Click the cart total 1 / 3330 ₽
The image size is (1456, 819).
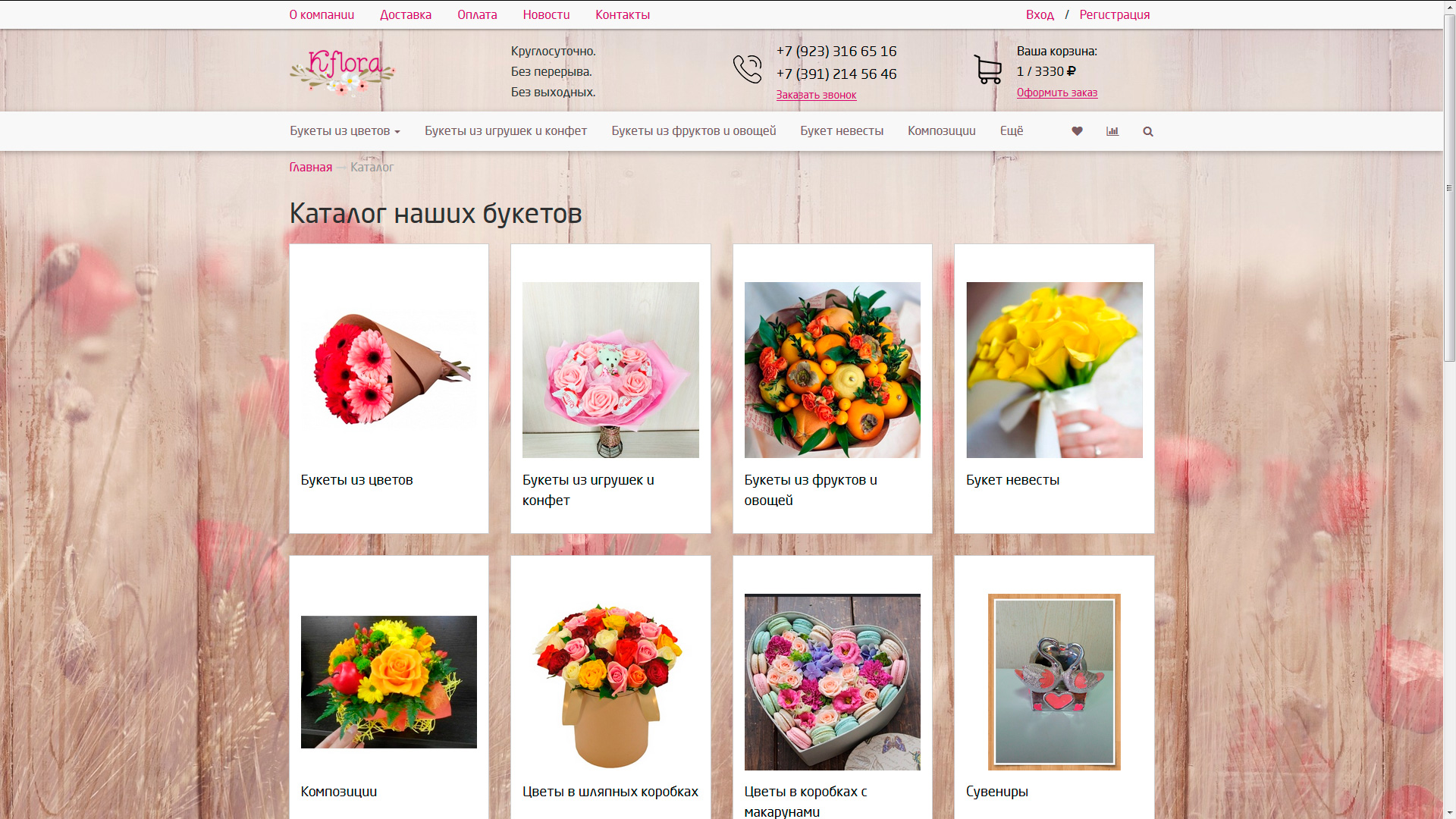[x=1046, y=71]
